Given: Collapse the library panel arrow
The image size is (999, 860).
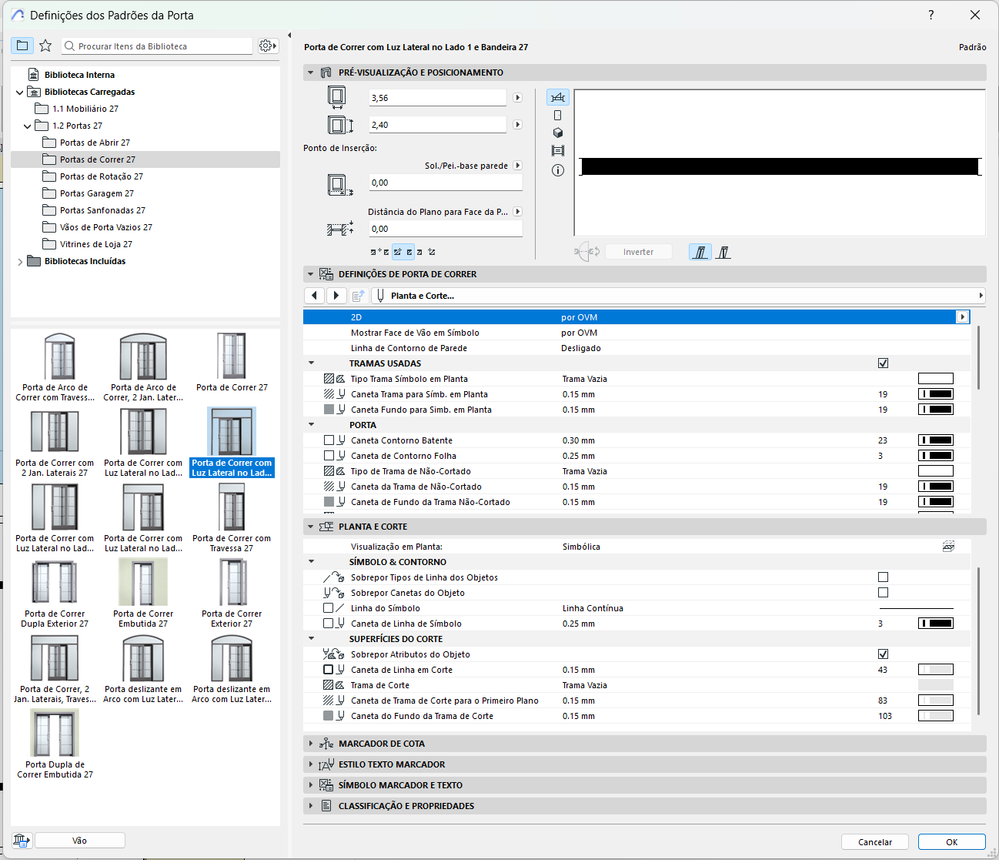Looking at the screenshot, I should pyautogui.click(x=289, y=36).
